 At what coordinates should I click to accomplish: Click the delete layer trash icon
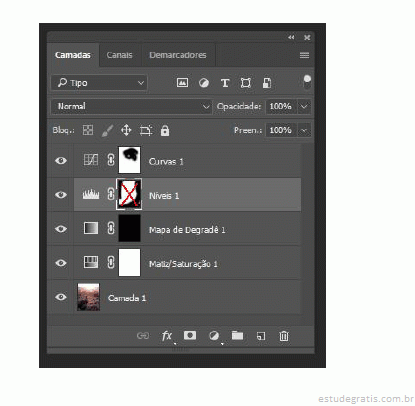(284, 336)
